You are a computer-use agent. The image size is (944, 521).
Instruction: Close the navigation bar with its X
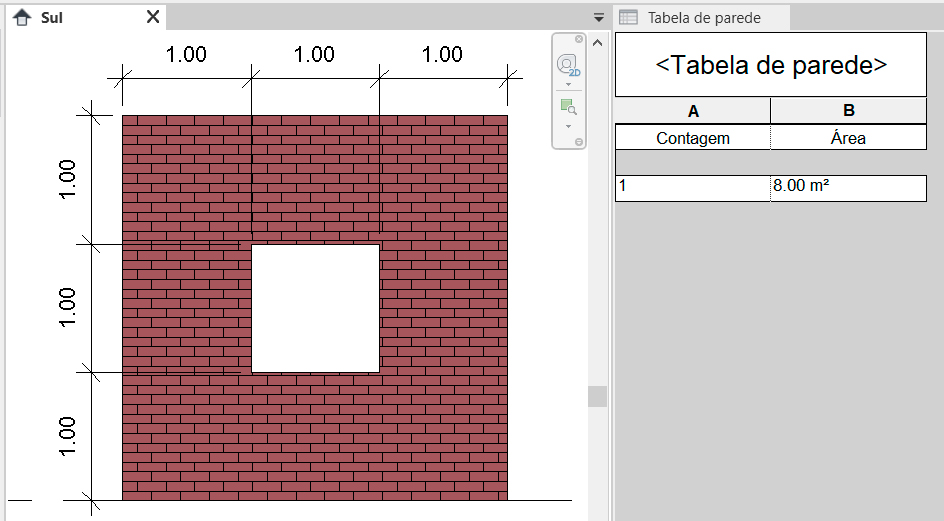[x=579, y=39]
